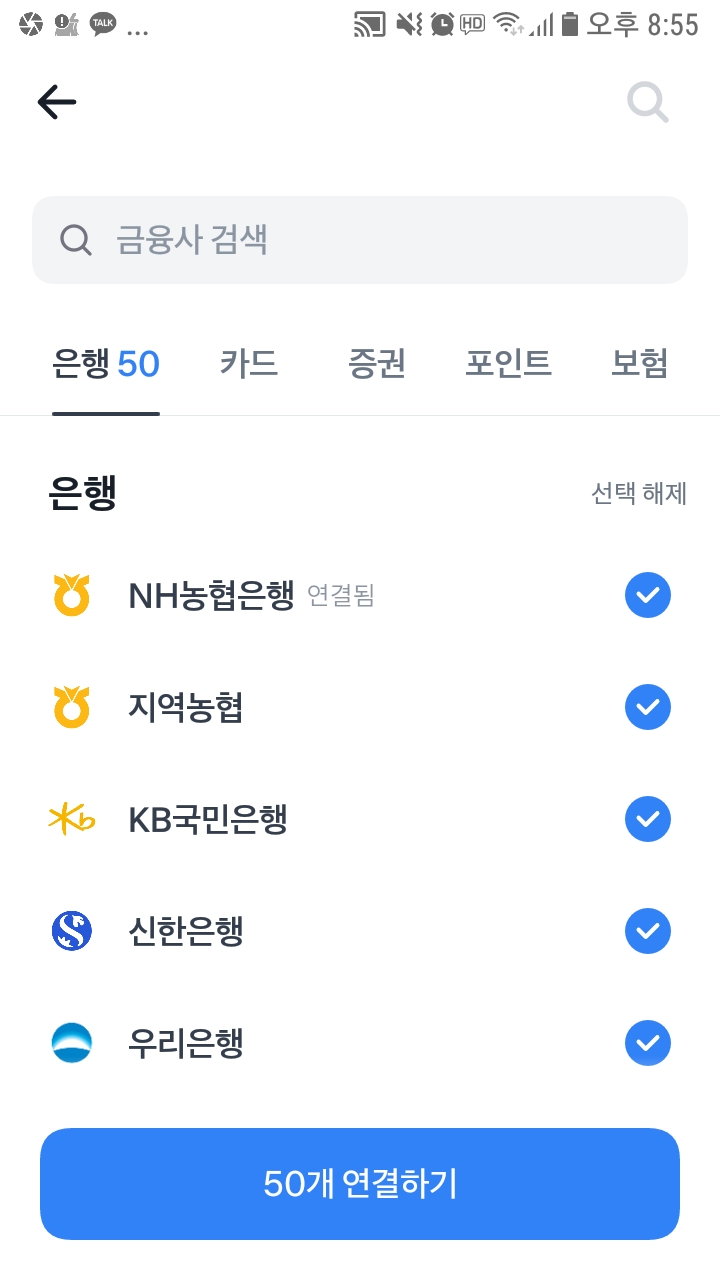Image resolution: width=720 pixels, height=1280 pixels.
Task: Toggle the 신한은행 checkmark off
Action: [x=648, y=931]
